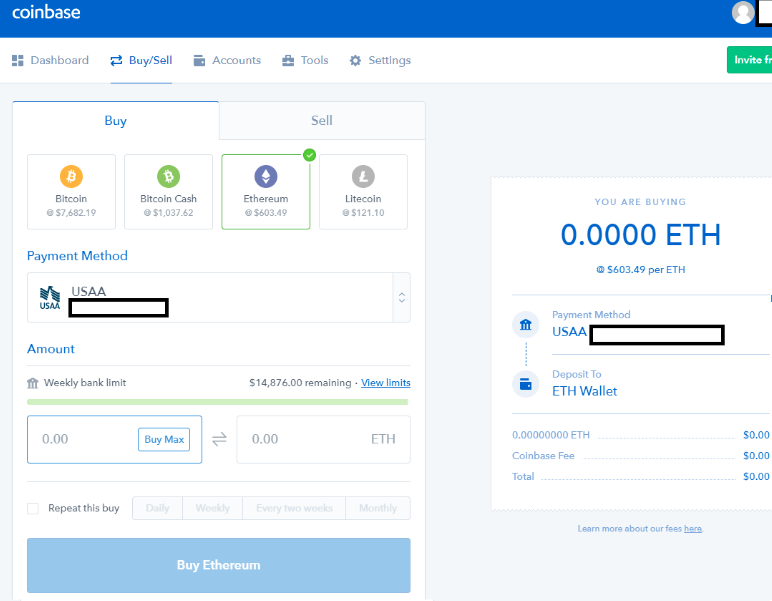Image resolution: width=772 pixels, height=601 pixels.
Task: Click the wallet icon beside Deposit To
Action: pyautogui.click(x=526, y=384)
